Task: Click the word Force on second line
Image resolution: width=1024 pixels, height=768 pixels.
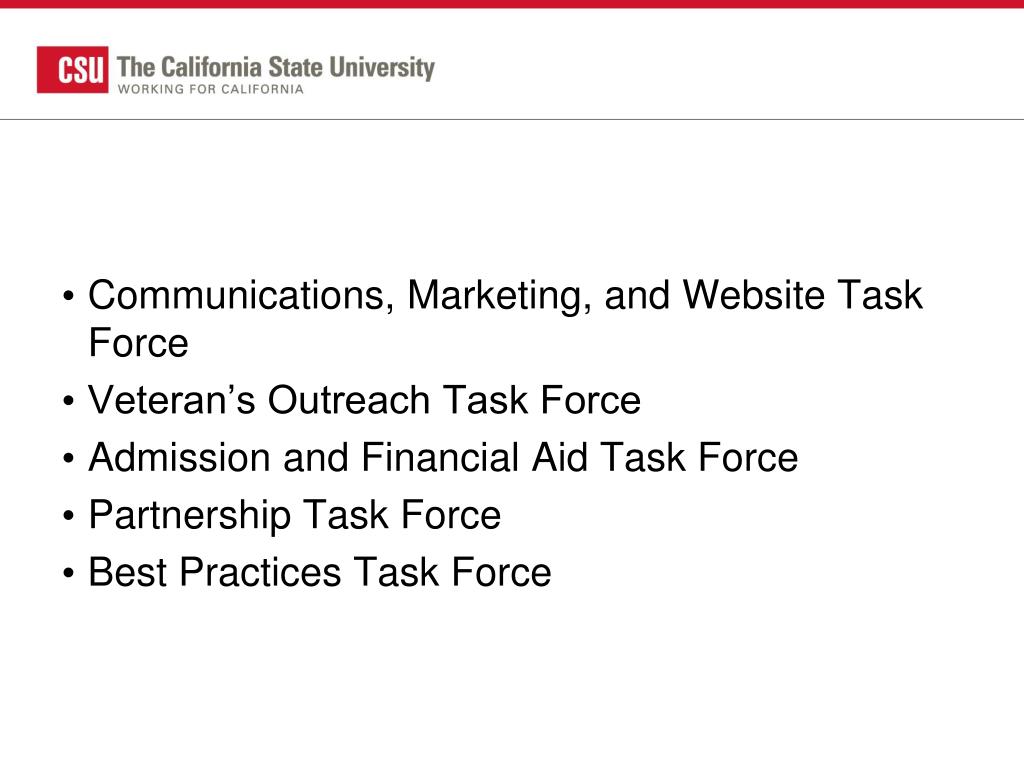Action: click(138, 344)
